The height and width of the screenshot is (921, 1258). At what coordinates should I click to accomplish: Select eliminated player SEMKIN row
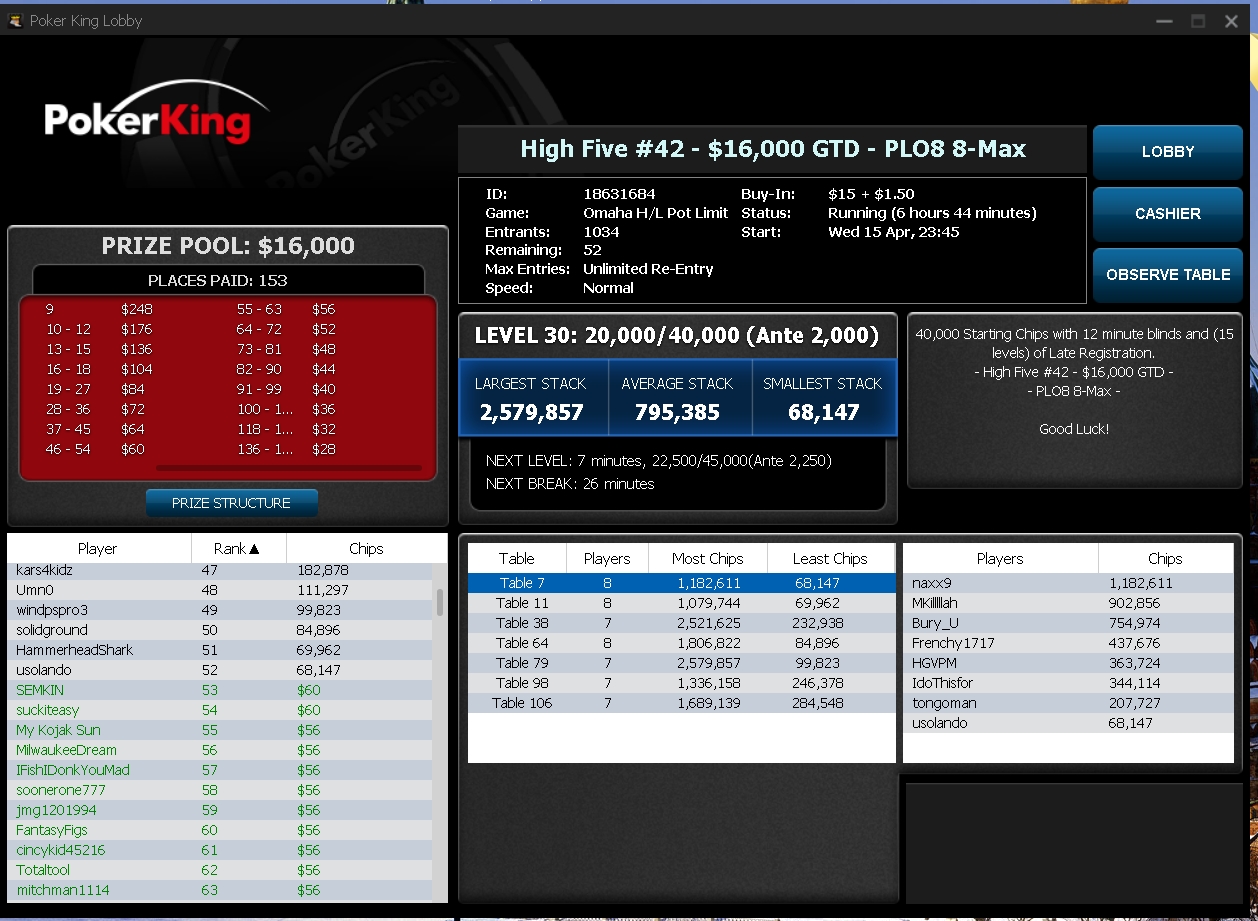[220, 690]
